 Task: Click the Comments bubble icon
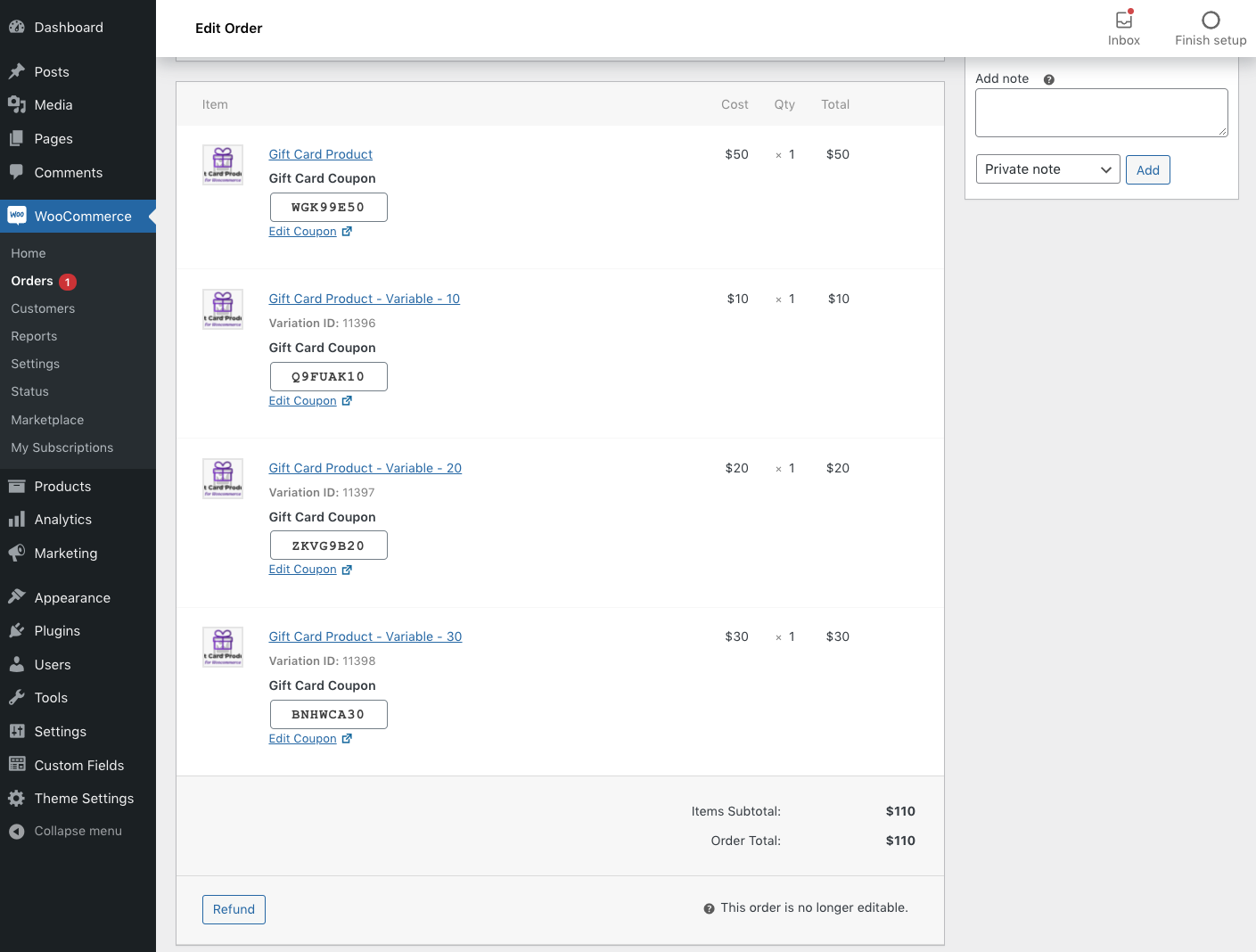(16, 172)
